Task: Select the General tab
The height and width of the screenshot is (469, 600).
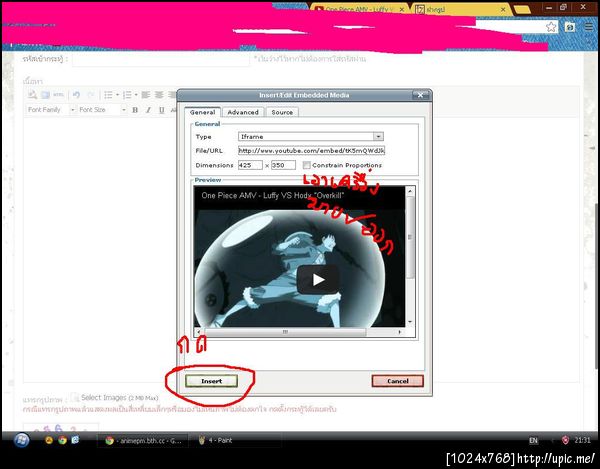Action: [x=202, y=112]
